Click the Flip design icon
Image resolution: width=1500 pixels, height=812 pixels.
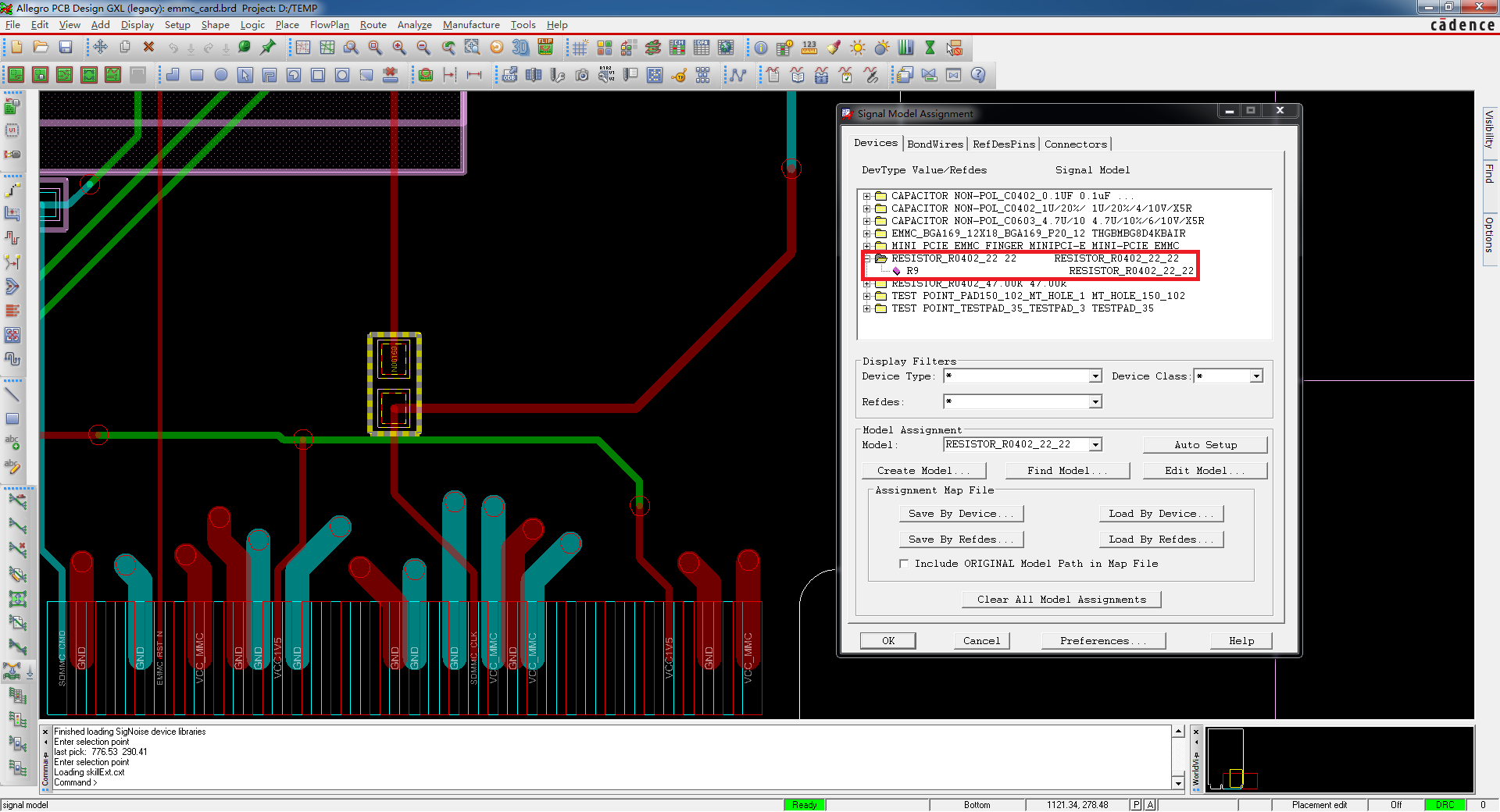coord(545,48)
